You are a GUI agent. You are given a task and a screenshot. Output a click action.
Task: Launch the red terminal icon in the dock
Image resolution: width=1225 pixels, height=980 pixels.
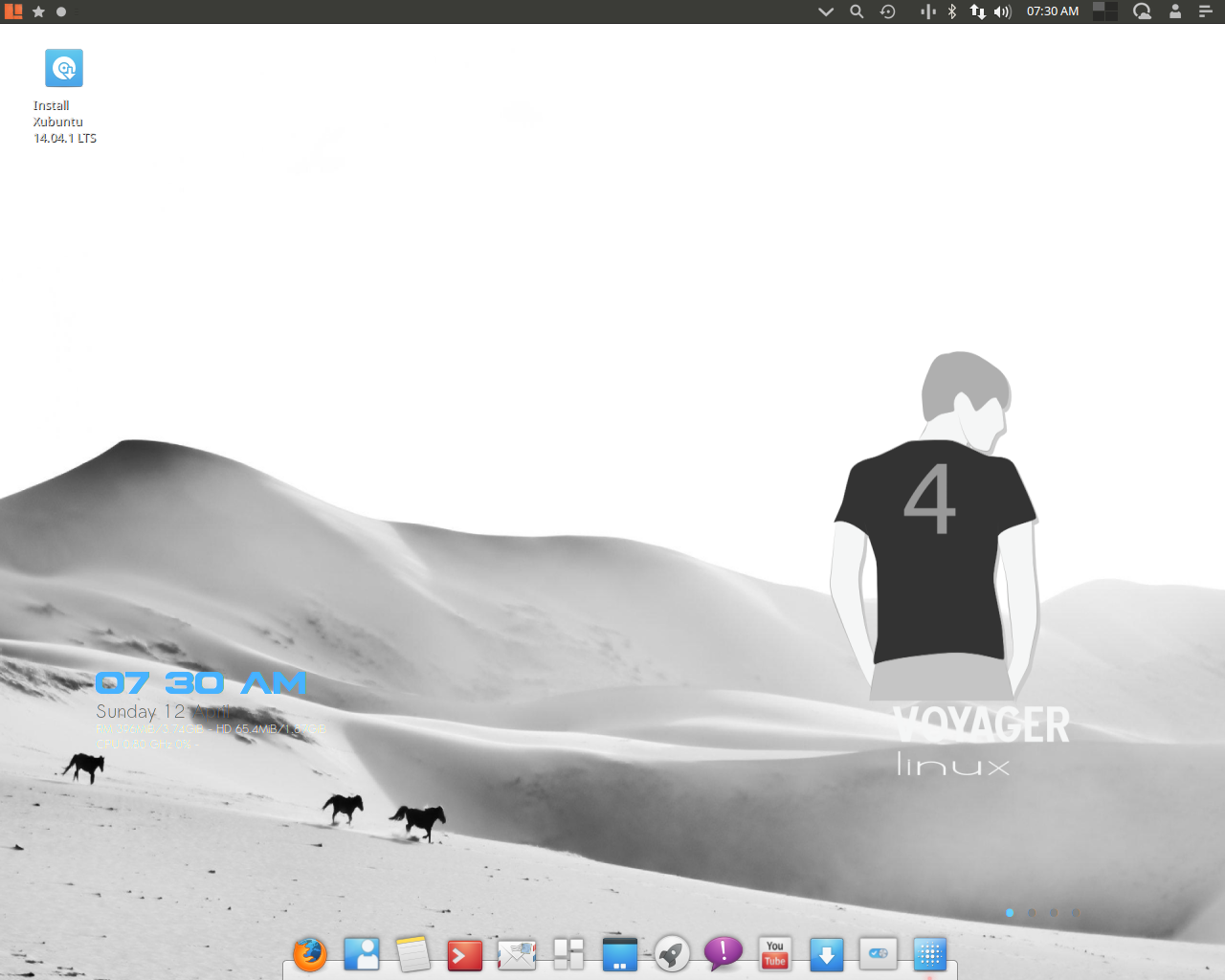click(465, 955)
